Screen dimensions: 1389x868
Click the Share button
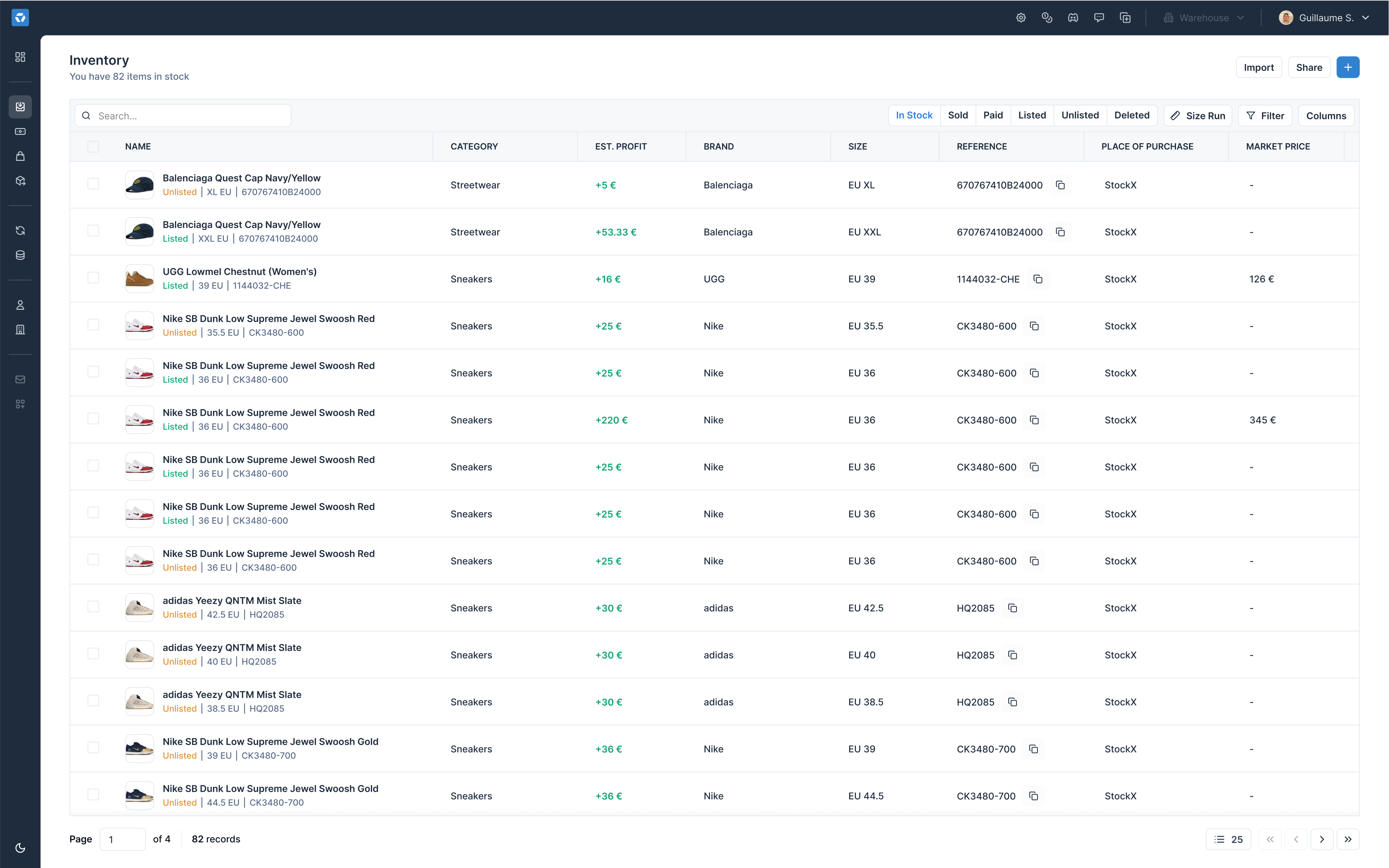[1309, 67]
